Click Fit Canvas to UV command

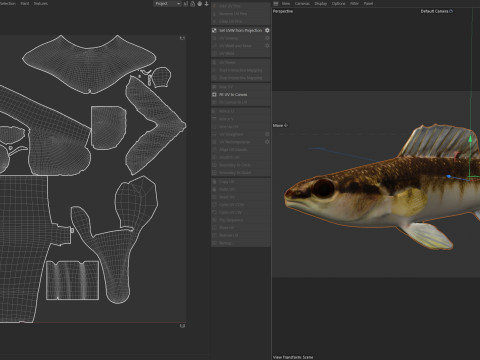[x=233, y=102]
